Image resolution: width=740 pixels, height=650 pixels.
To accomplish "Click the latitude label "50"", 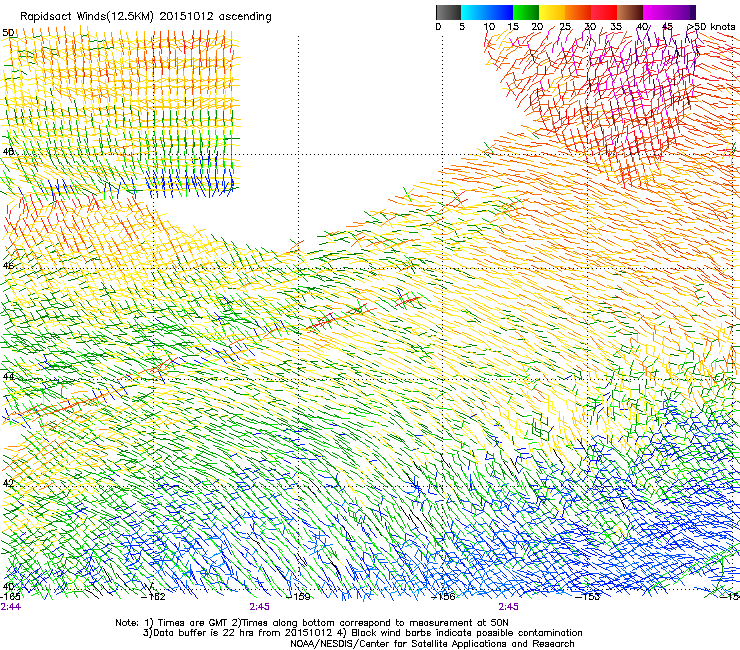I will pyautogui.click(x=8, y=33).
